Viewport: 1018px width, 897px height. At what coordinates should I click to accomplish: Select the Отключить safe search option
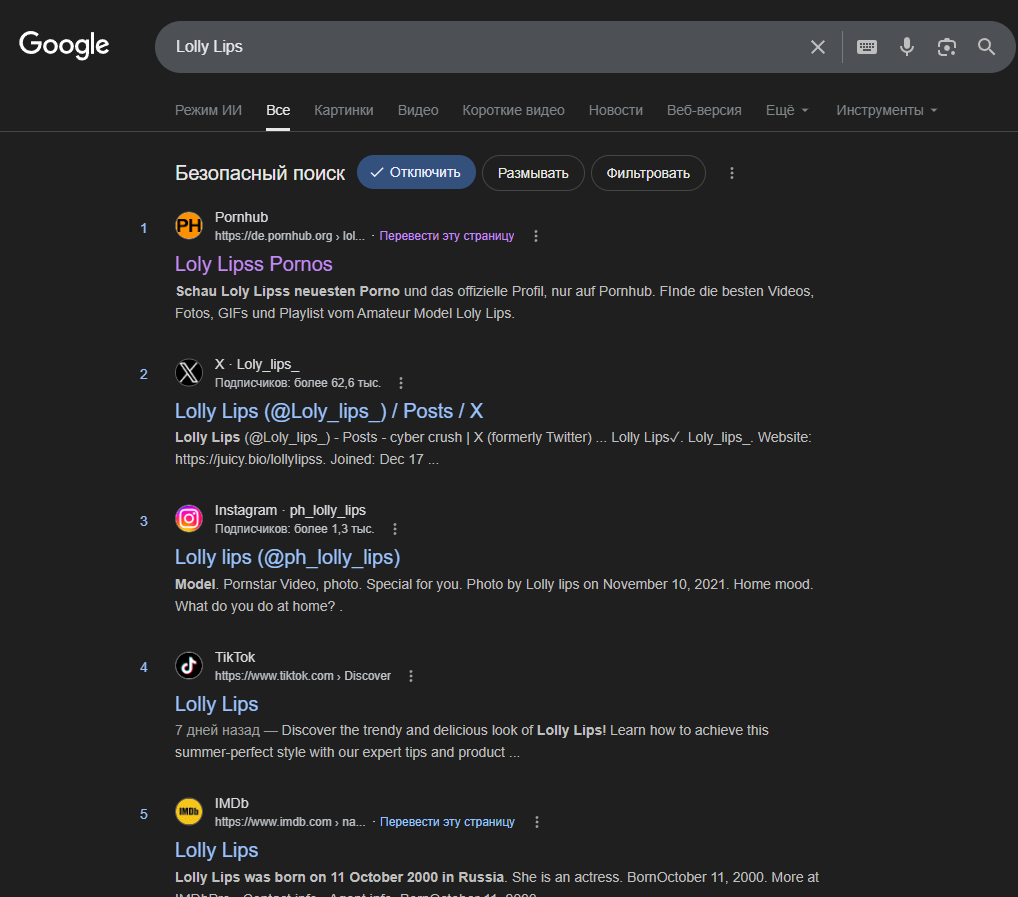(416, 173)
